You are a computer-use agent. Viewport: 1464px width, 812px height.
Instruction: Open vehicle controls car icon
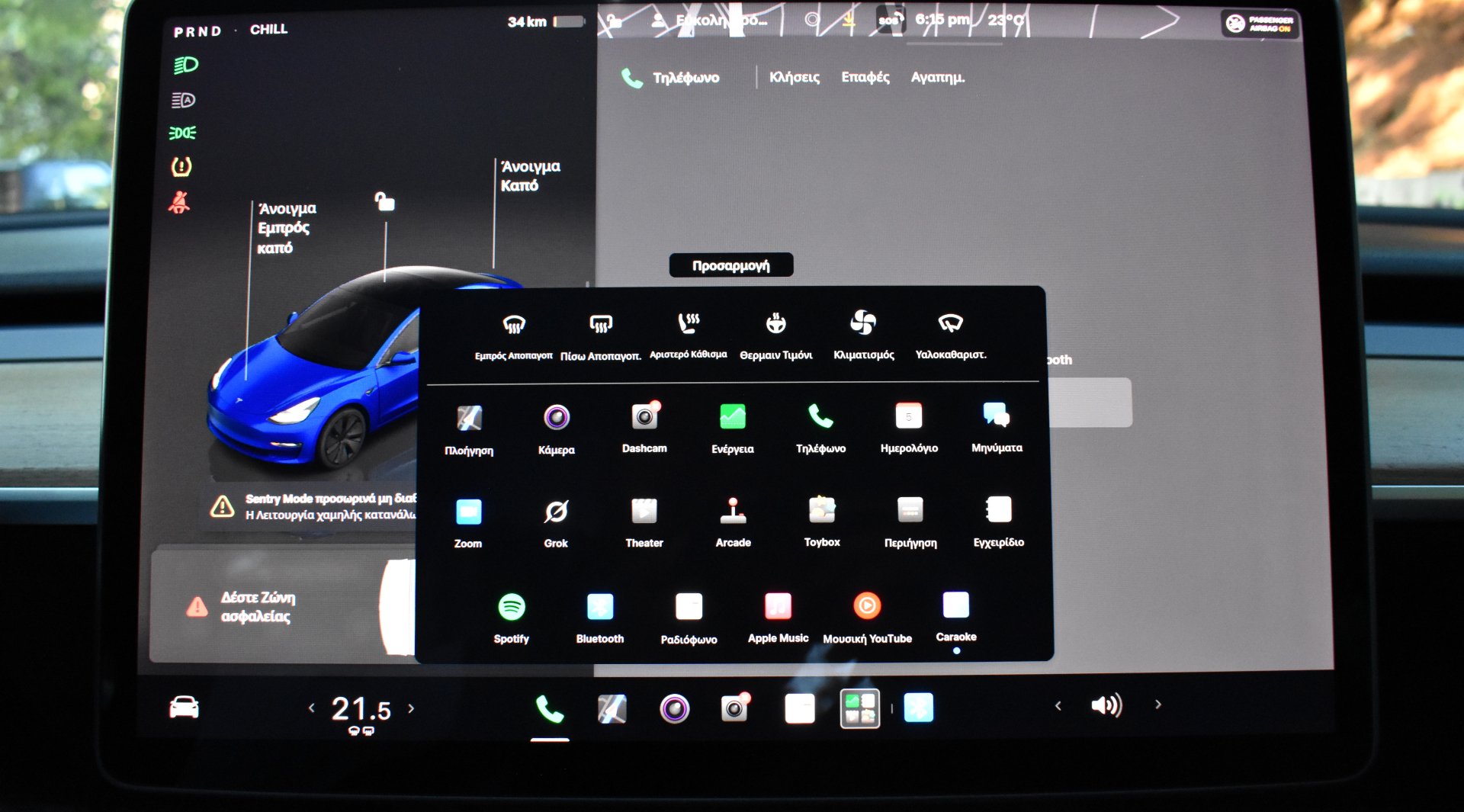coord(184,708)
